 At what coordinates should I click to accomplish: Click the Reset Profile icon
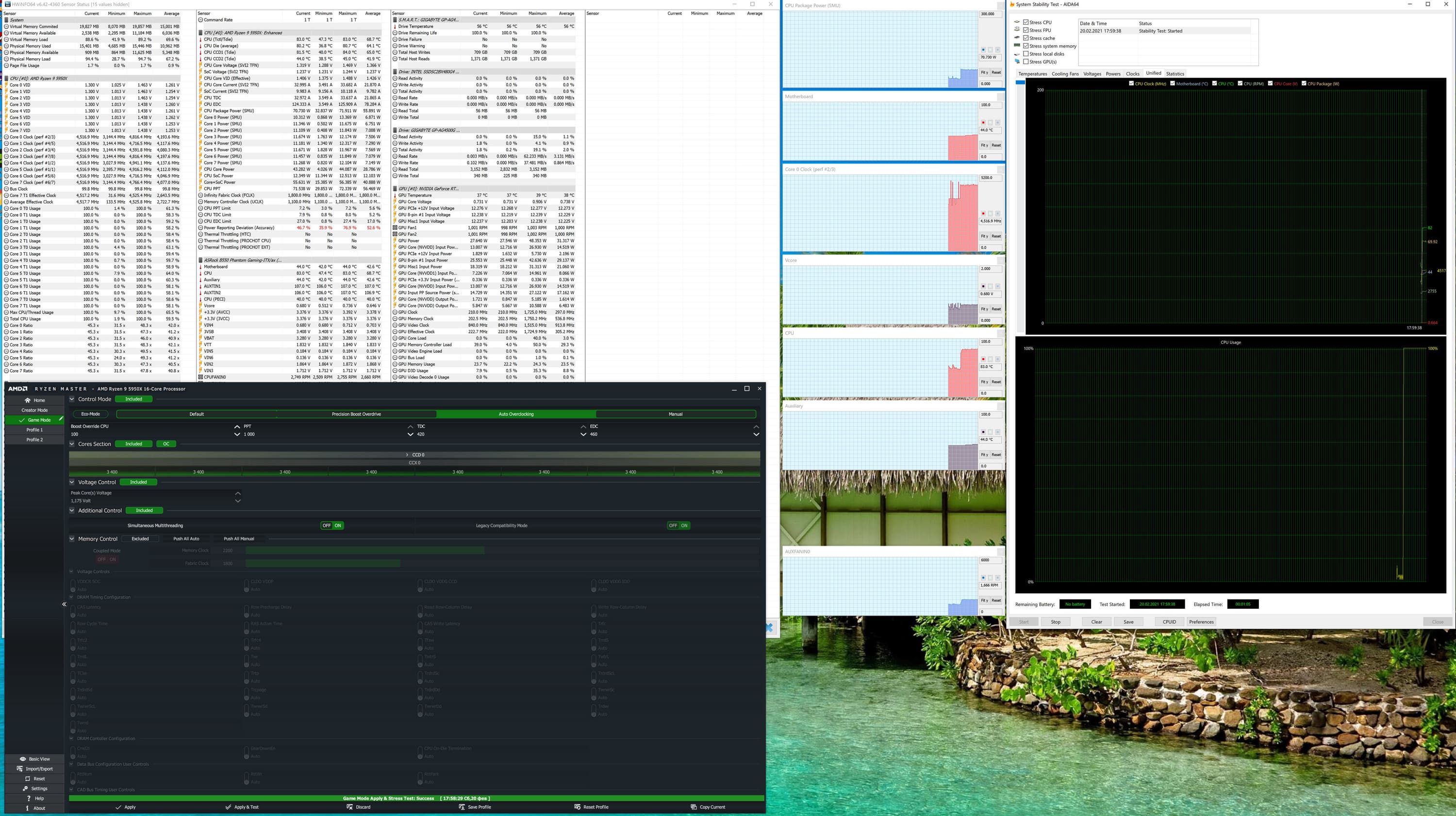577,807
